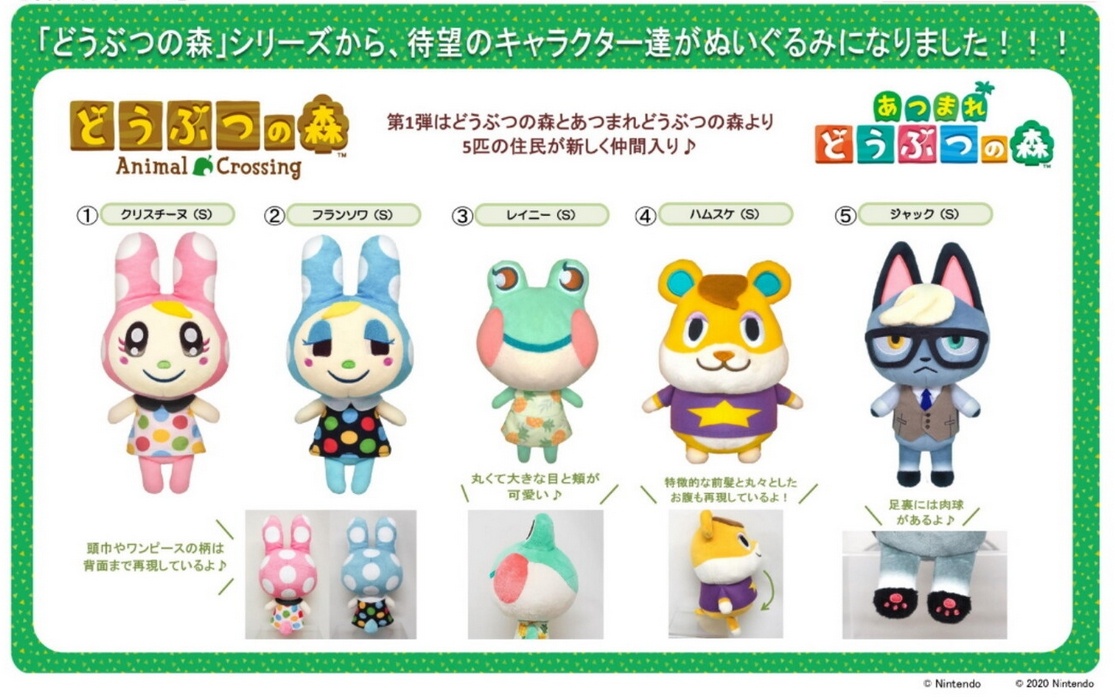Open the hamster plush side-view photo
The image size is (1115, 698).
[725, 573]
